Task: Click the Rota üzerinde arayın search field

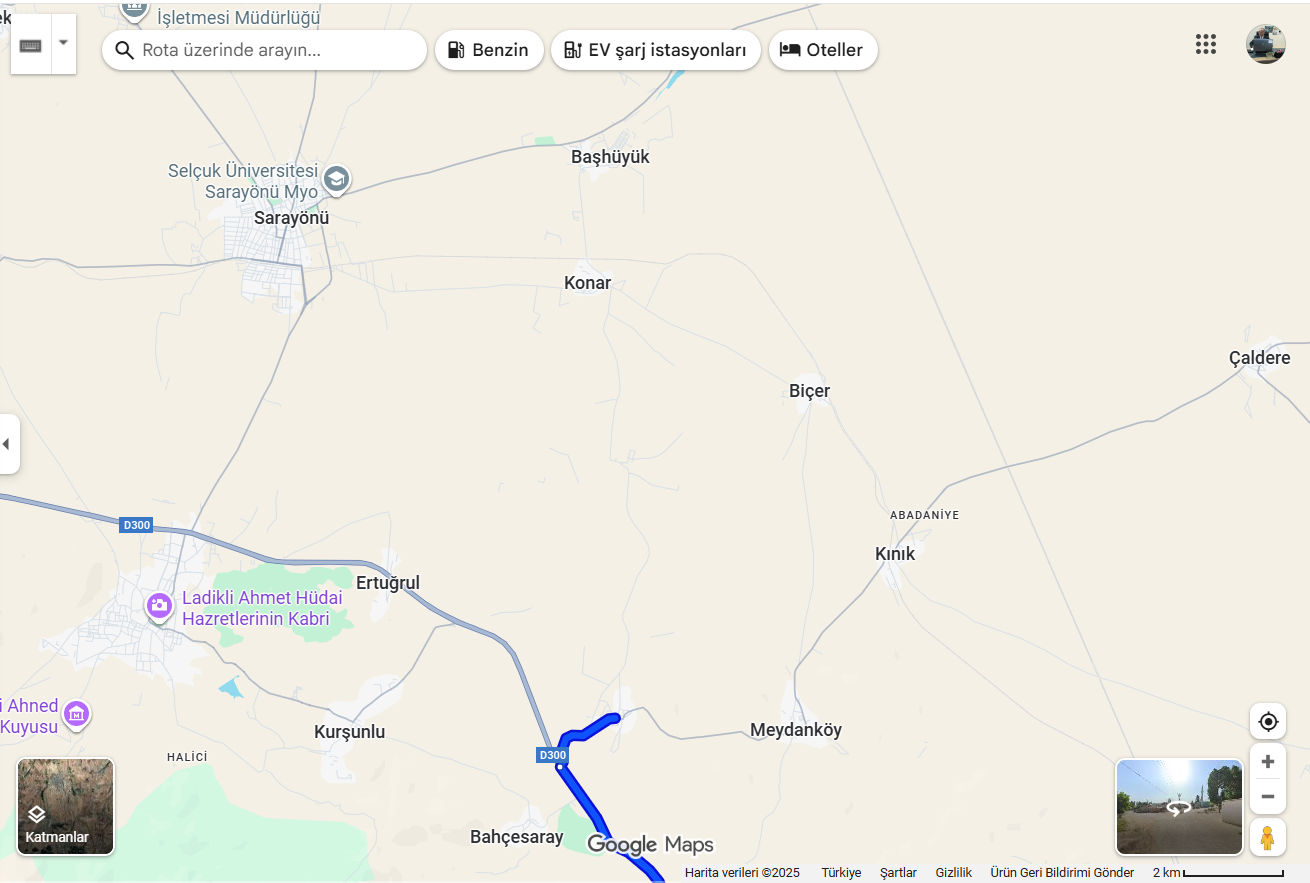Action: (264, 50)
